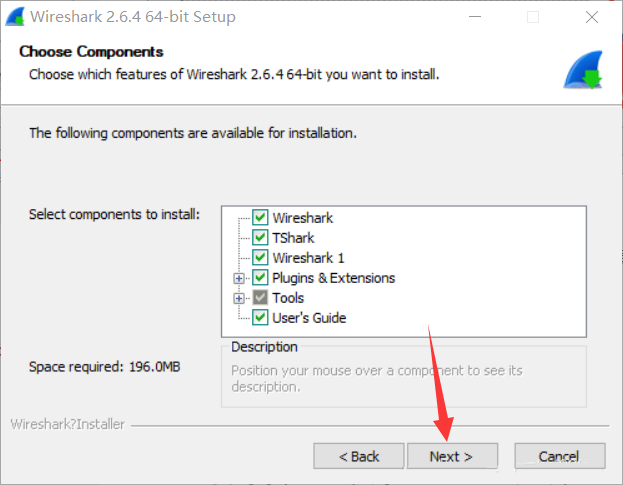
Task: Uncheck the Wireshark 1 checkbox
Action: pos(260,257)
